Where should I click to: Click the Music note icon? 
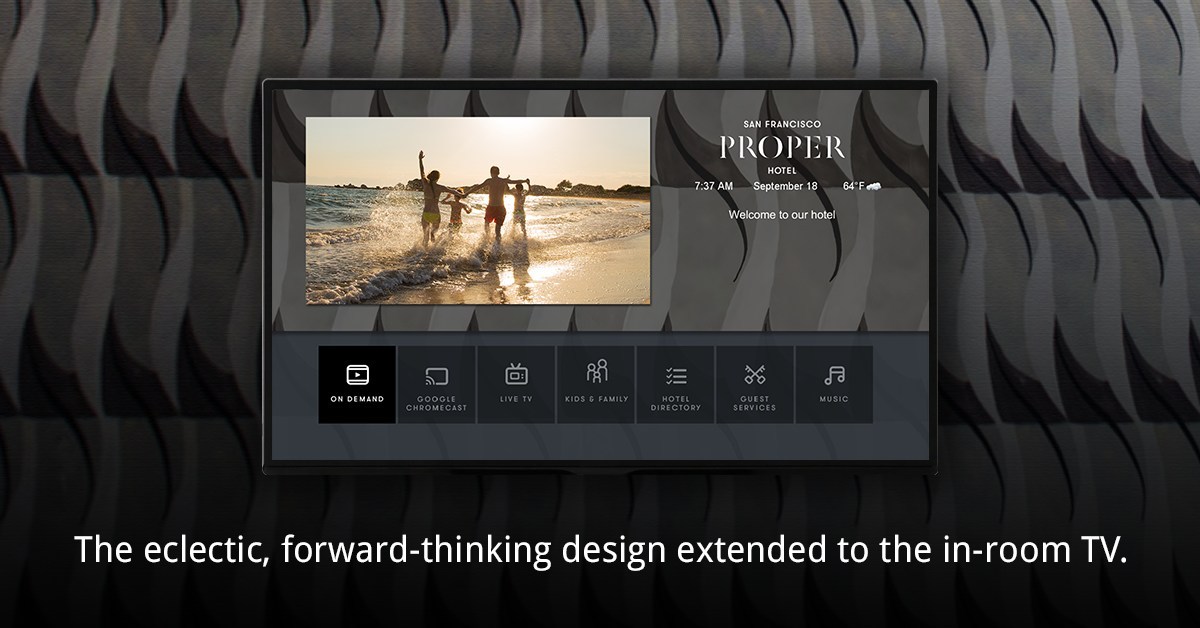tap(834, 375)
